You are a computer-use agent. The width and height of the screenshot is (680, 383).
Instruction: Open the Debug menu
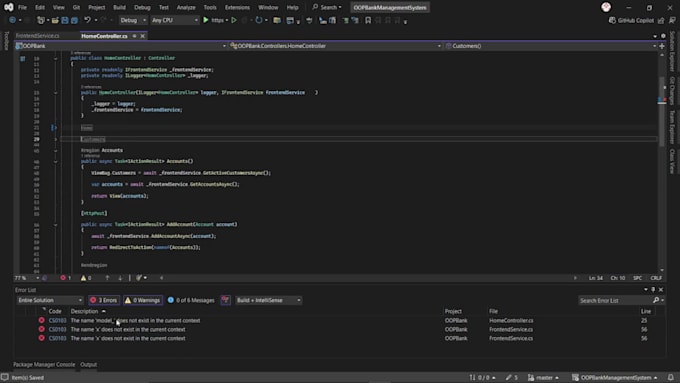click(x=142, y=7)
